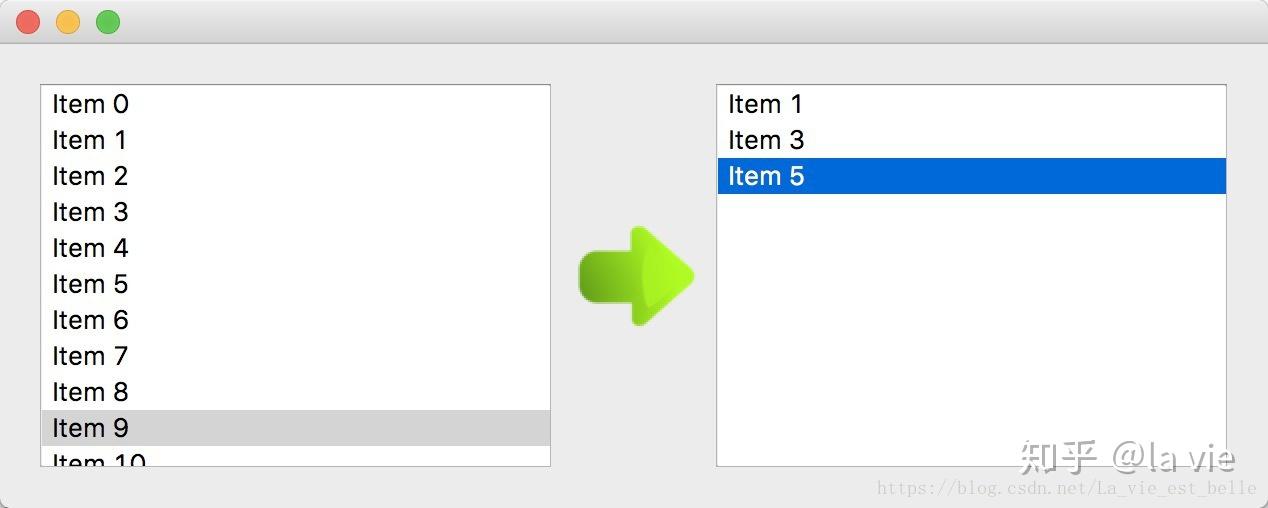Highlight Item 6 in the left list
The height and width of the screenshot is (508, 1268).
(91, 320)
